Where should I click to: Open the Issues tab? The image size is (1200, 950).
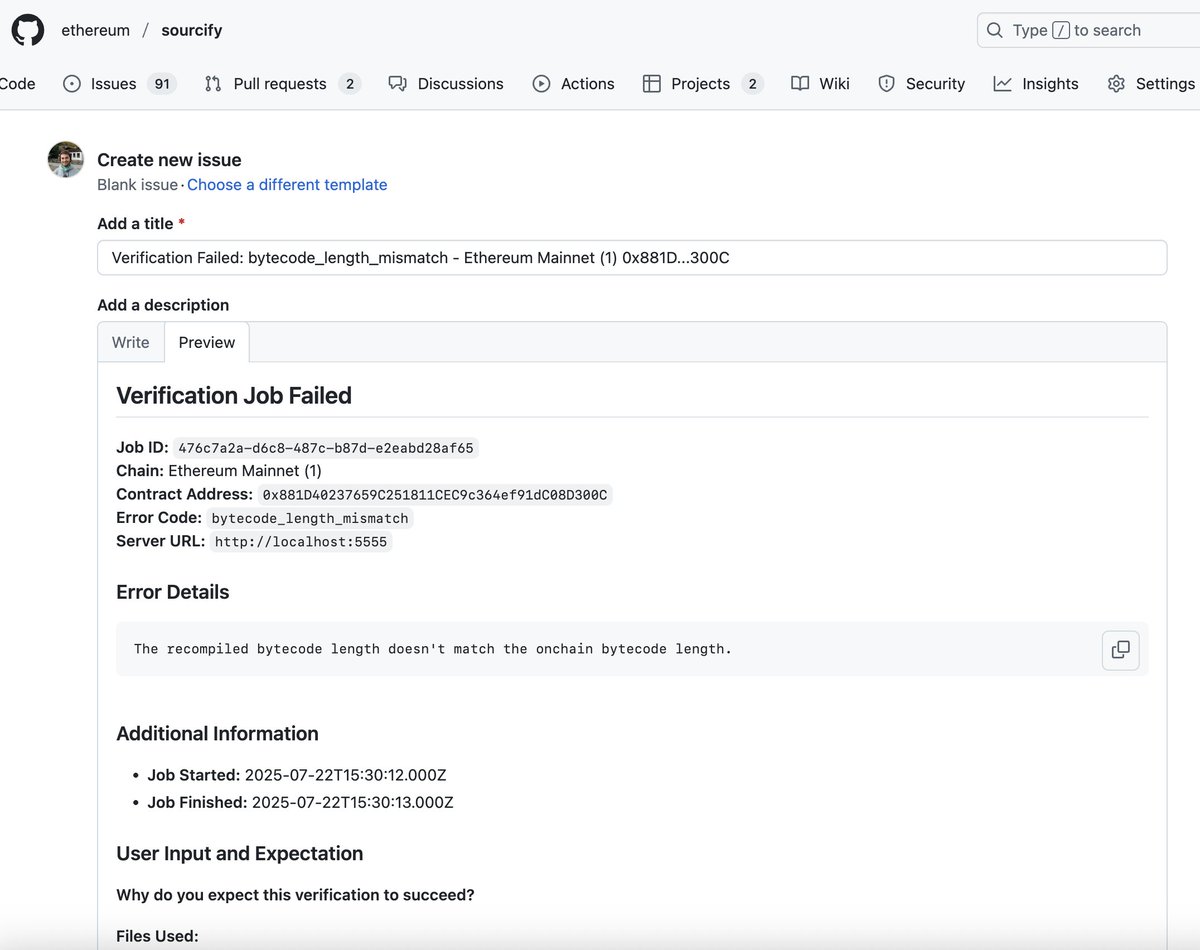(x=119, y=84)
